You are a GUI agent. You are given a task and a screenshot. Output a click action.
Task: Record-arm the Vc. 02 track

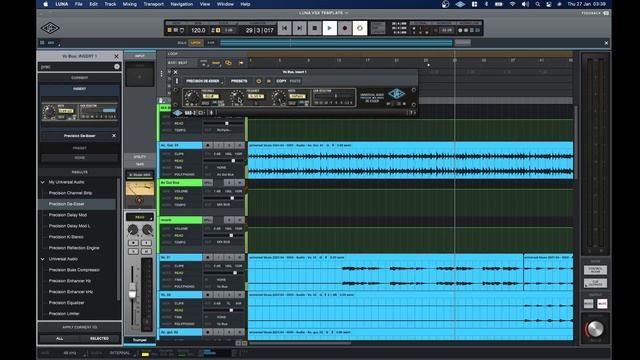pos(208,295)
